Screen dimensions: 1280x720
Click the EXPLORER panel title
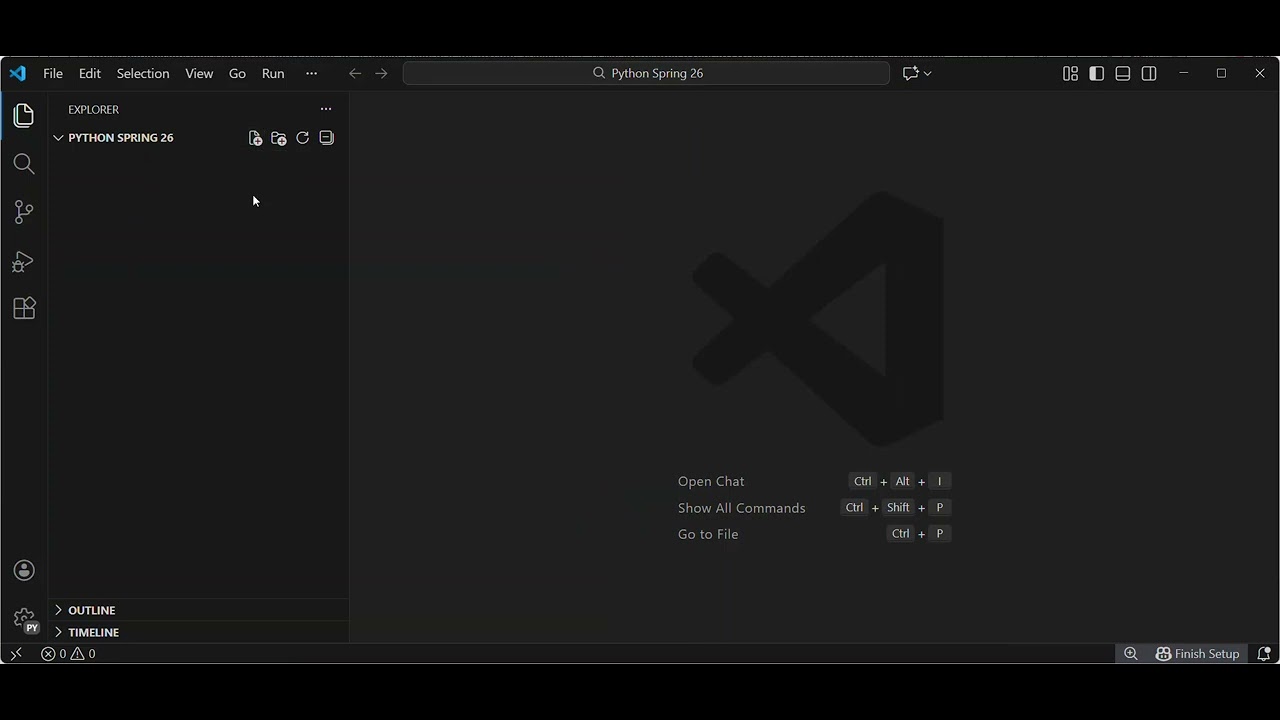(x=93, y=109)
